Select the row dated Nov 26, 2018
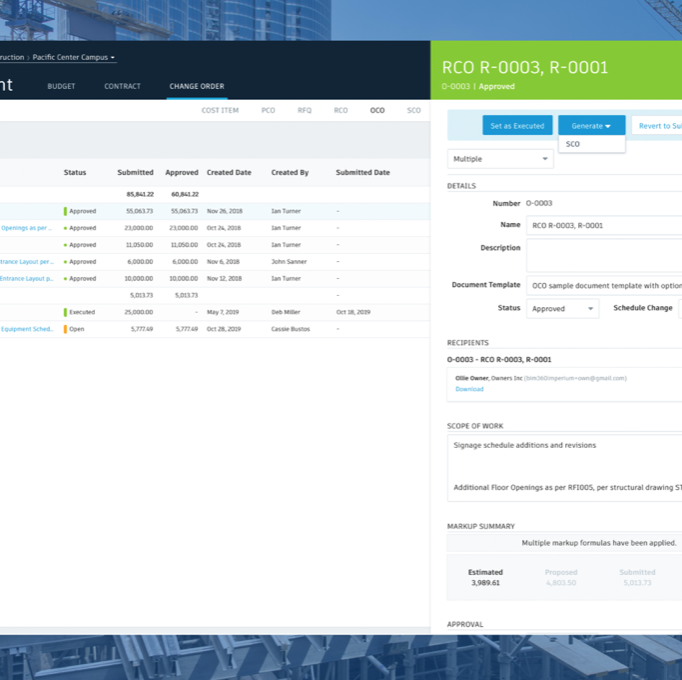This screenshot has width=682, height=680. coord(215,211)
